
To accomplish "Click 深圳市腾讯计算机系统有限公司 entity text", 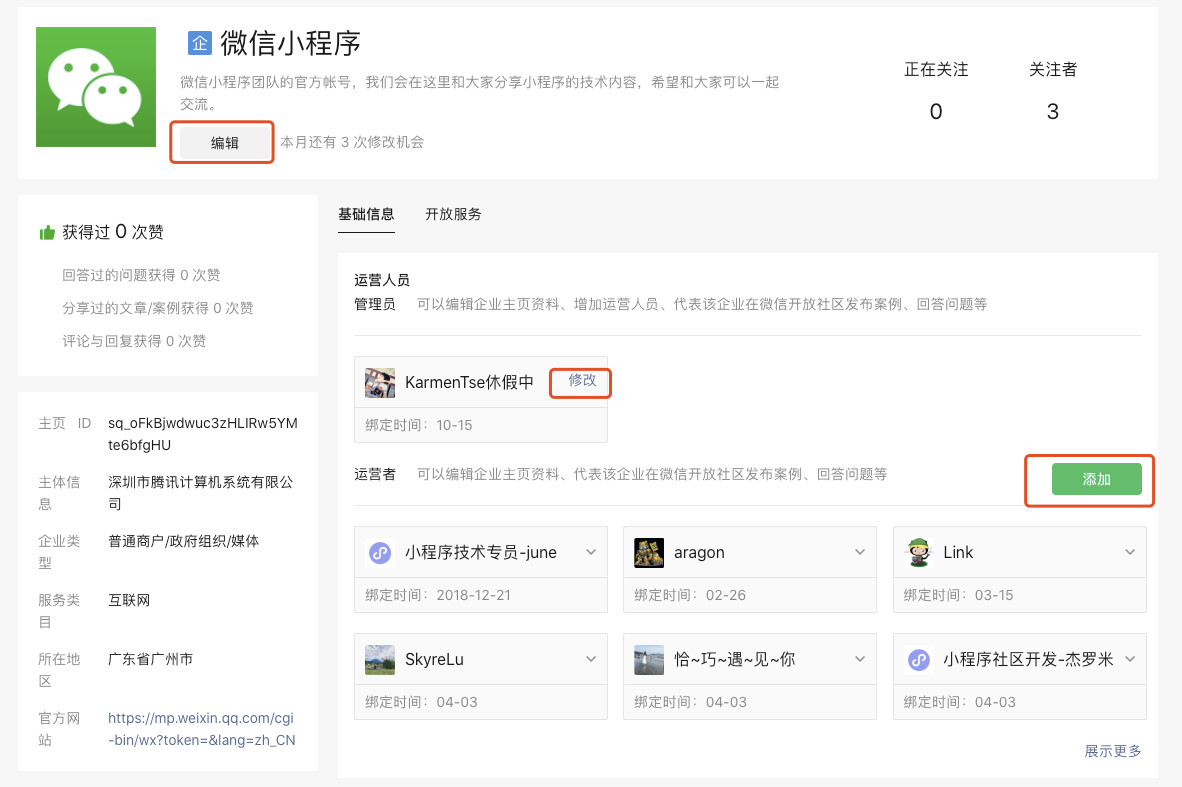I will [201, 492].
